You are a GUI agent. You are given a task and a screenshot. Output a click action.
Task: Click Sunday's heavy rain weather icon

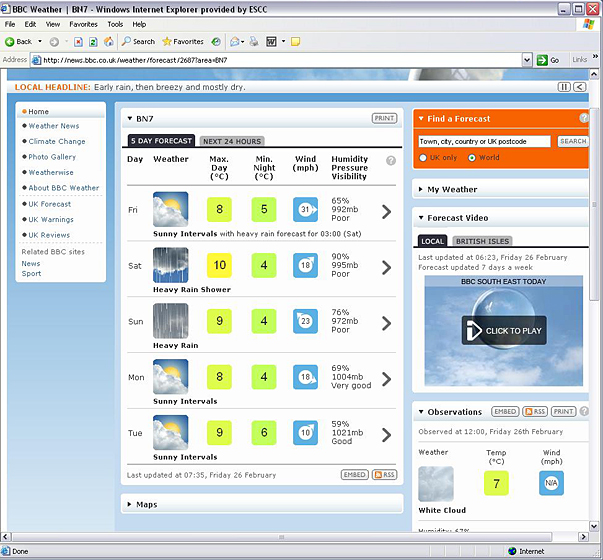171,321
